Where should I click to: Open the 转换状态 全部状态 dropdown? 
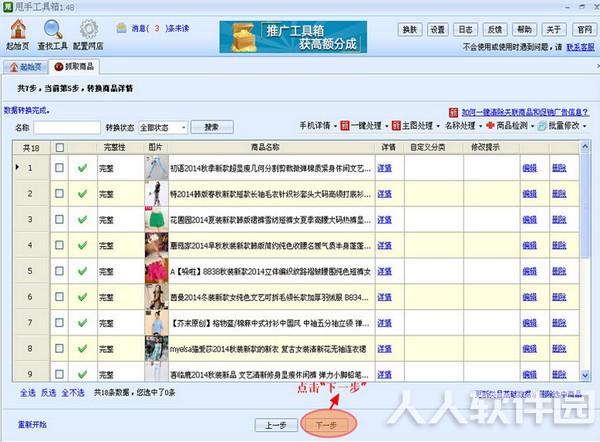point(163,127)
